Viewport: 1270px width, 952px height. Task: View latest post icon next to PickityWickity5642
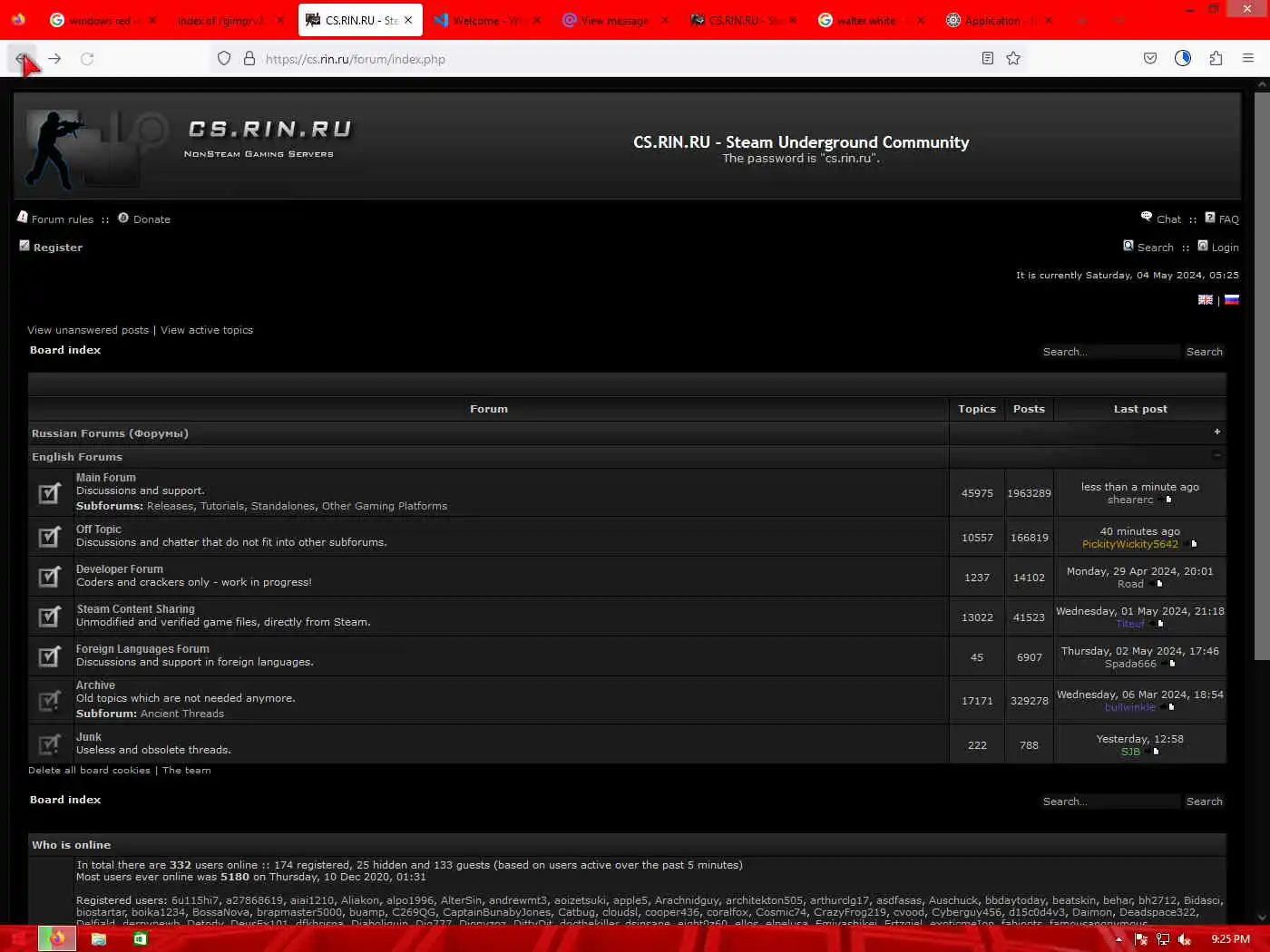[1192, 544]
